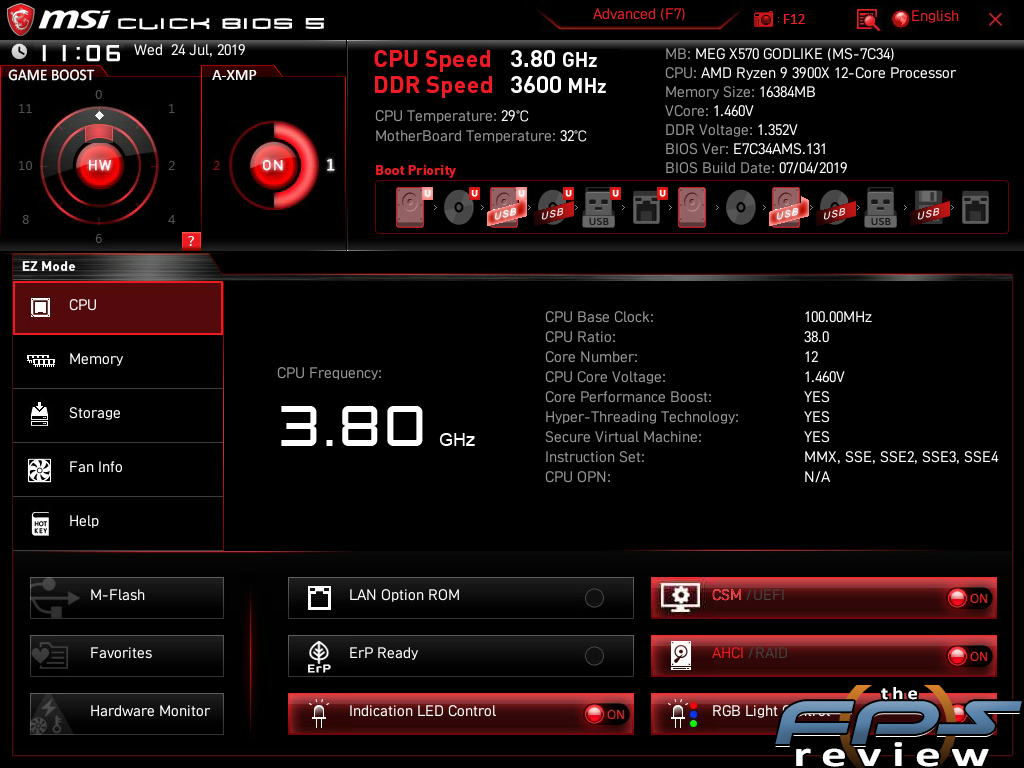Select the legacy USB CD/DVD boot device
The height and width of the screenshot is (768, 1024).
click(835, 207)
